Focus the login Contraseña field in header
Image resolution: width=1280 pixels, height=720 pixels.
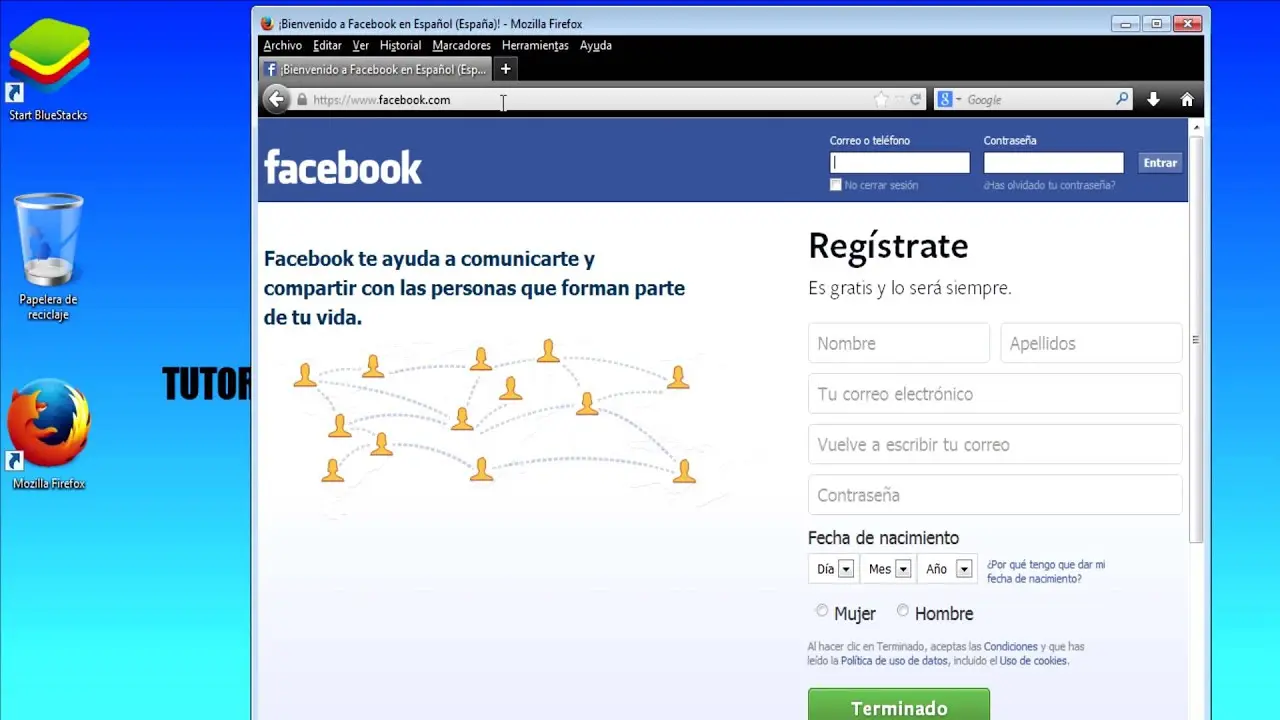(x=1054, y=163)
